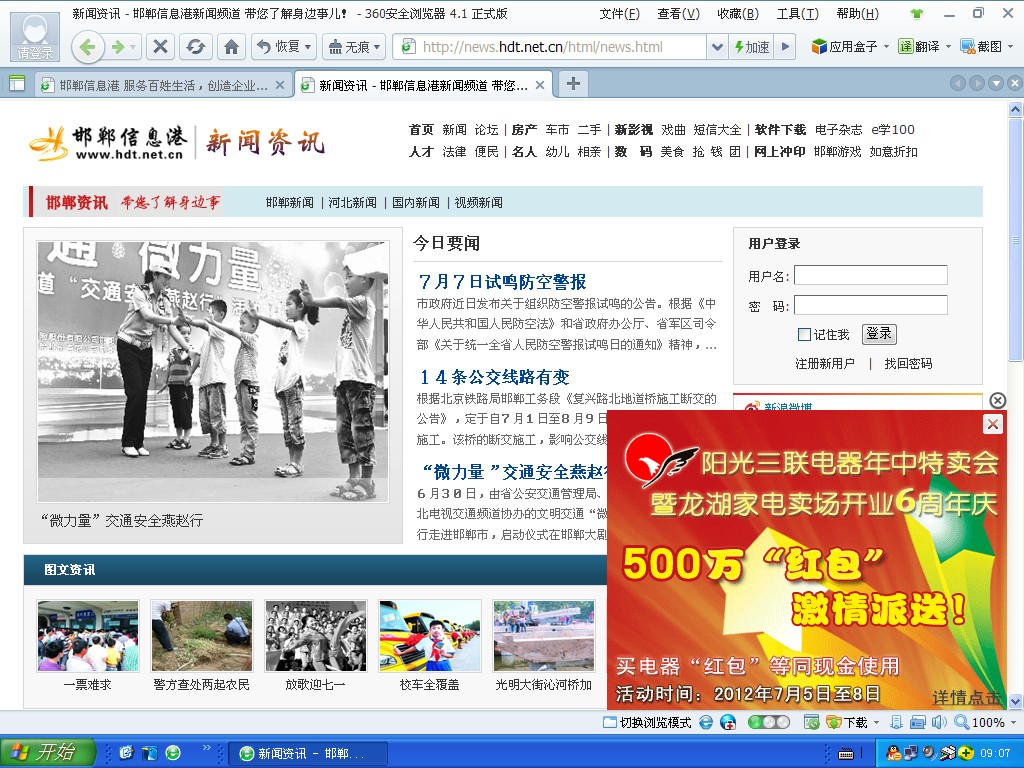Click the 切换浏览模式 status bar button
This screenshot has width=1024, height=768.
pyautogui.click(x=647, y=722)
